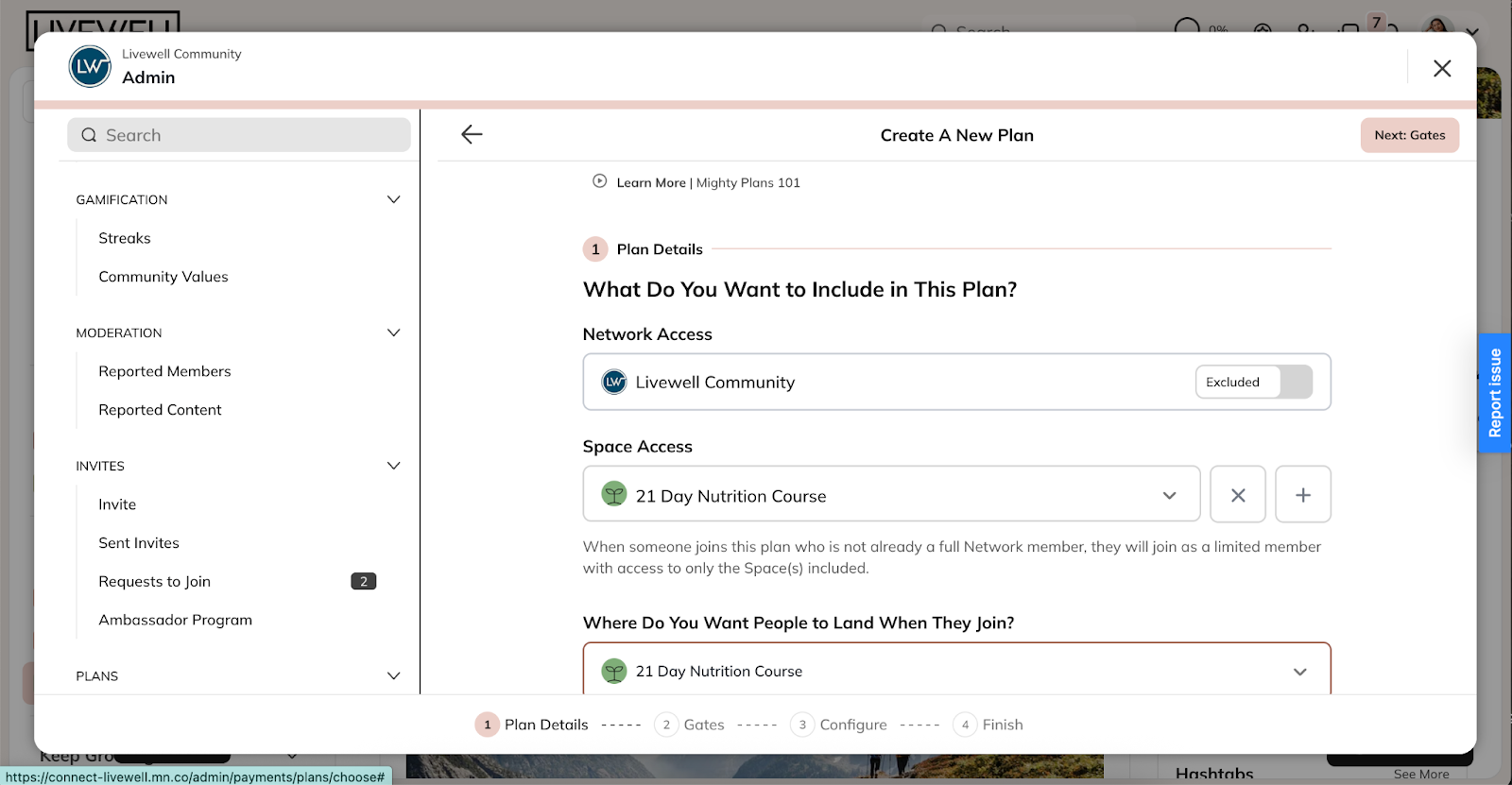Click the magnifier icon in the admin search

(x=89, y=135)
